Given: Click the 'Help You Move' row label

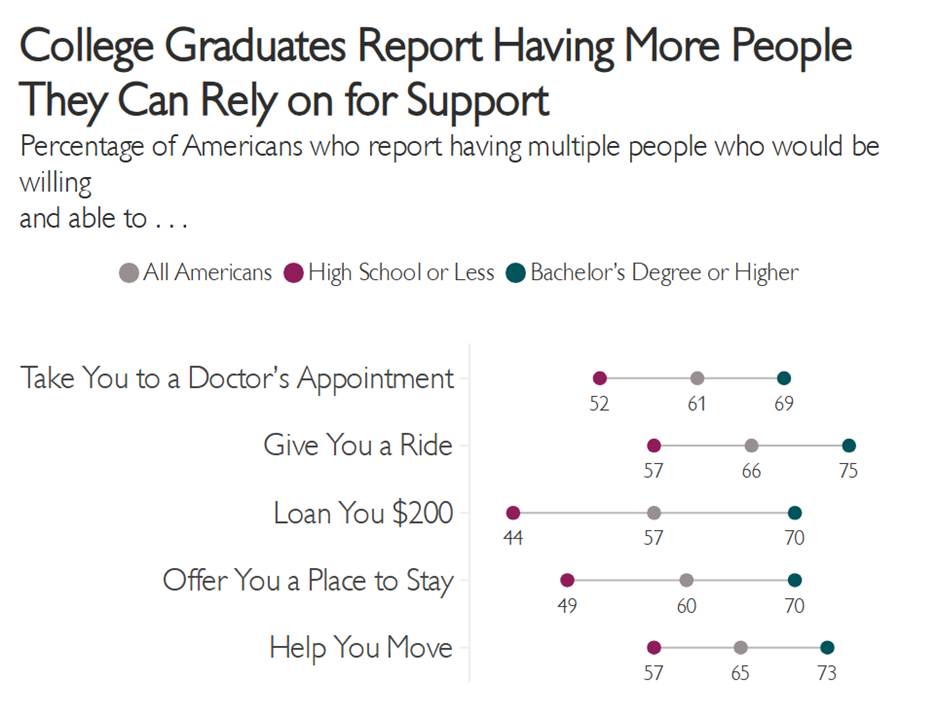Looking at the screenshot, I should pyautogui.click(x=360, y=648).
